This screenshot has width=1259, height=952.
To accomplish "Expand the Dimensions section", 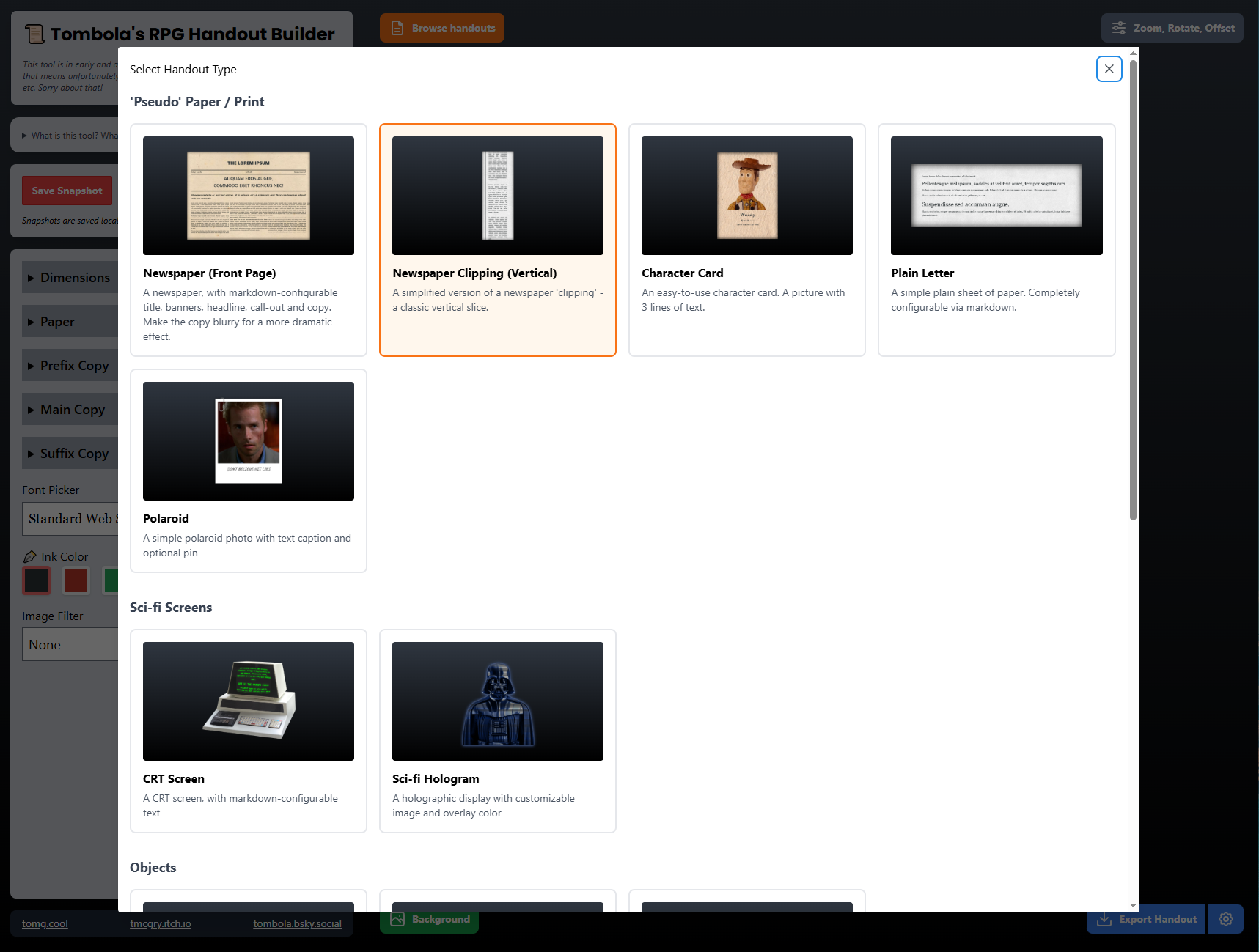I will tap(70, 278).
